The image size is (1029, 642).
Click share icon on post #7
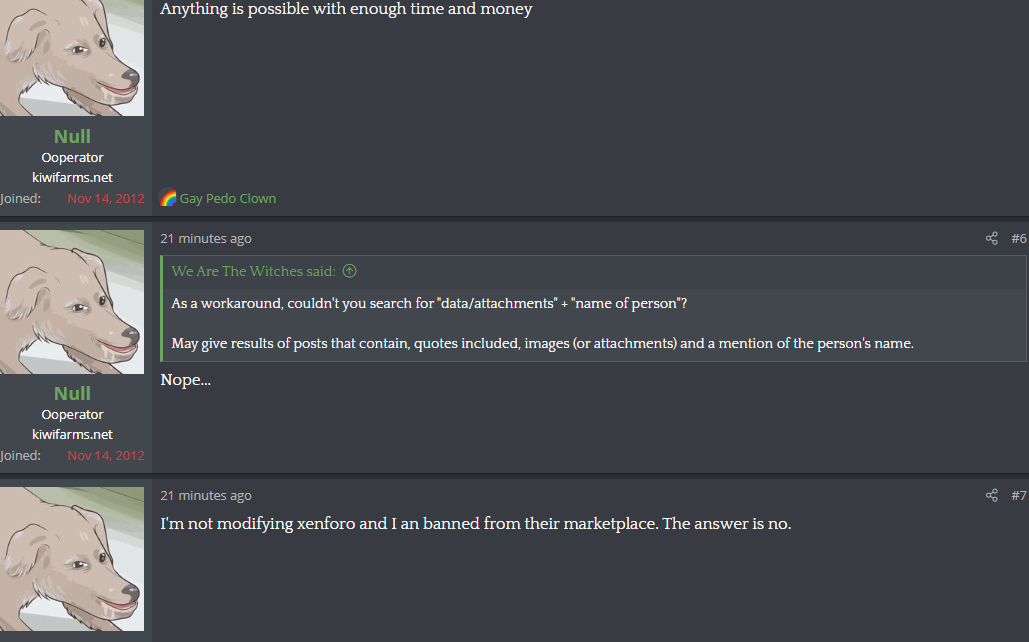992,495
